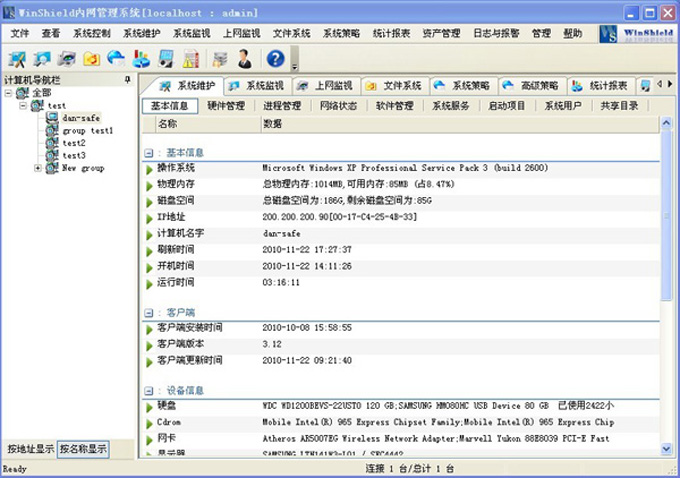Open the 文件 menu
The height and width of the screenshot is (478, 680).
click(x=20, y=33)
